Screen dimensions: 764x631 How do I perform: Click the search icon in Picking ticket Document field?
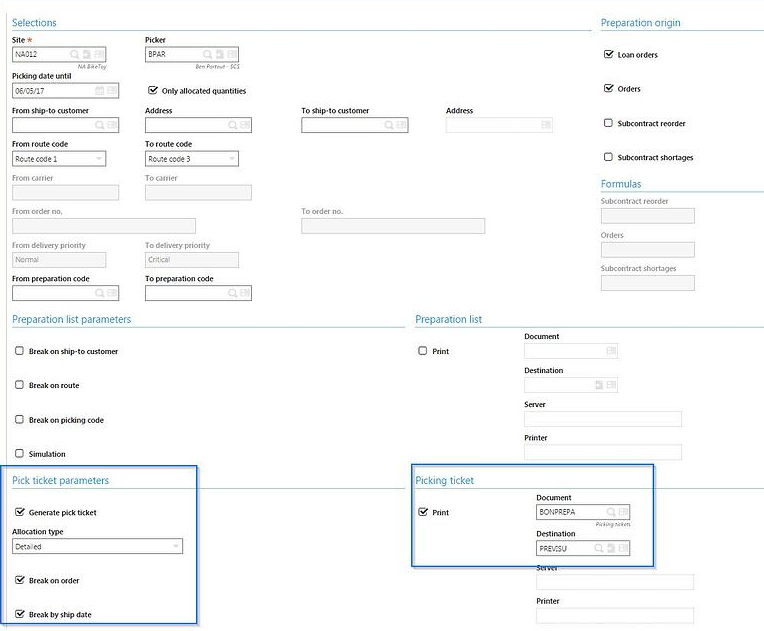(610, 512)
